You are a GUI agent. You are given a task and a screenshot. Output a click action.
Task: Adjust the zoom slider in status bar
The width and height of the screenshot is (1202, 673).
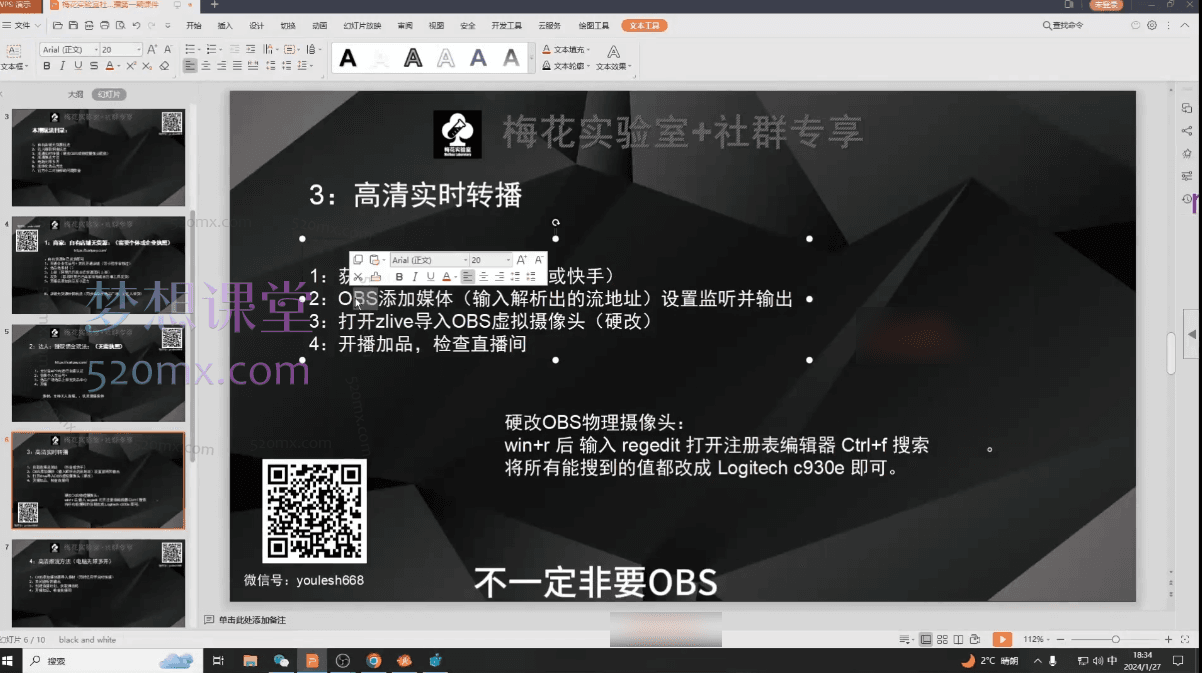1116,639
